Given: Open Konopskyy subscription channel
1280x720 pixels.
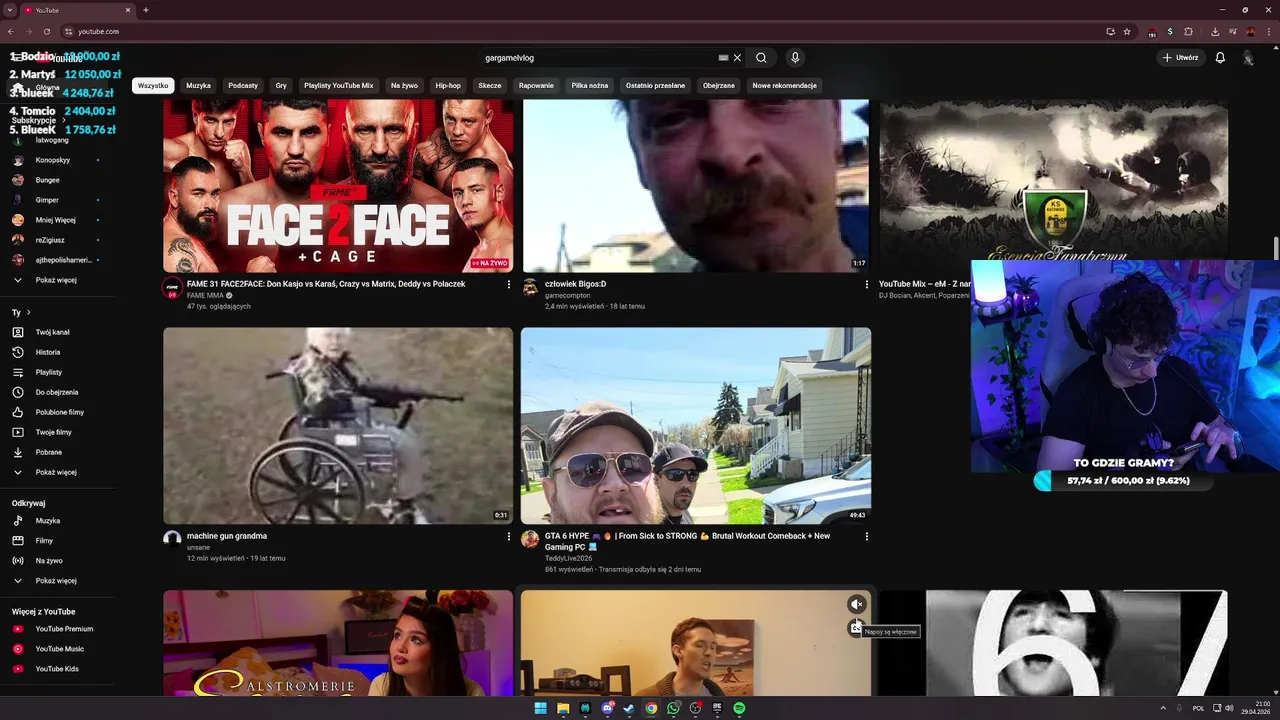Looking at the screenshot, I should point(52,160).
